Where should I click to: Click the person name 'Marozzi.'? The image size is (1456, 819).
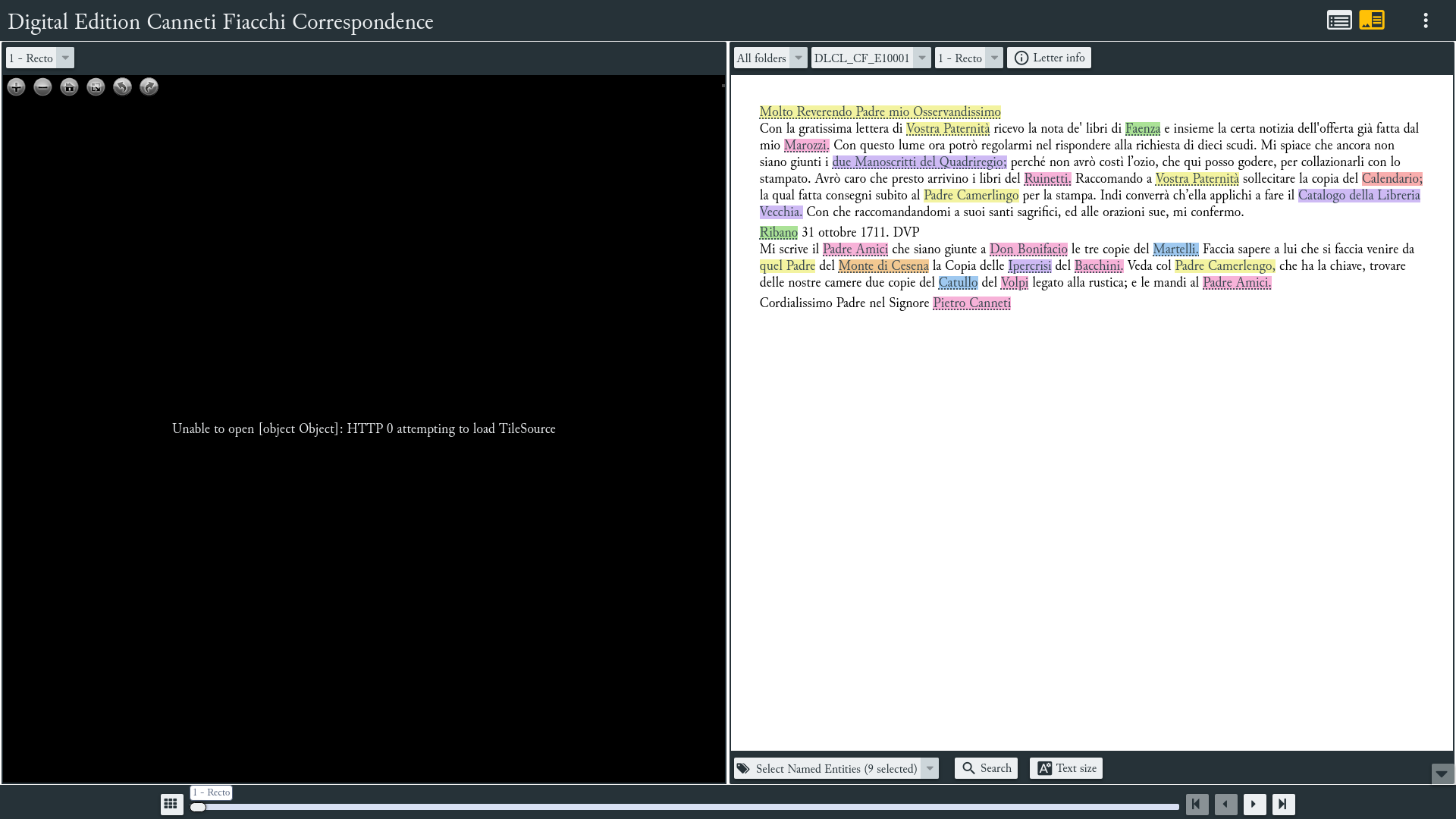pyautogui.click(x=806, y=146)
